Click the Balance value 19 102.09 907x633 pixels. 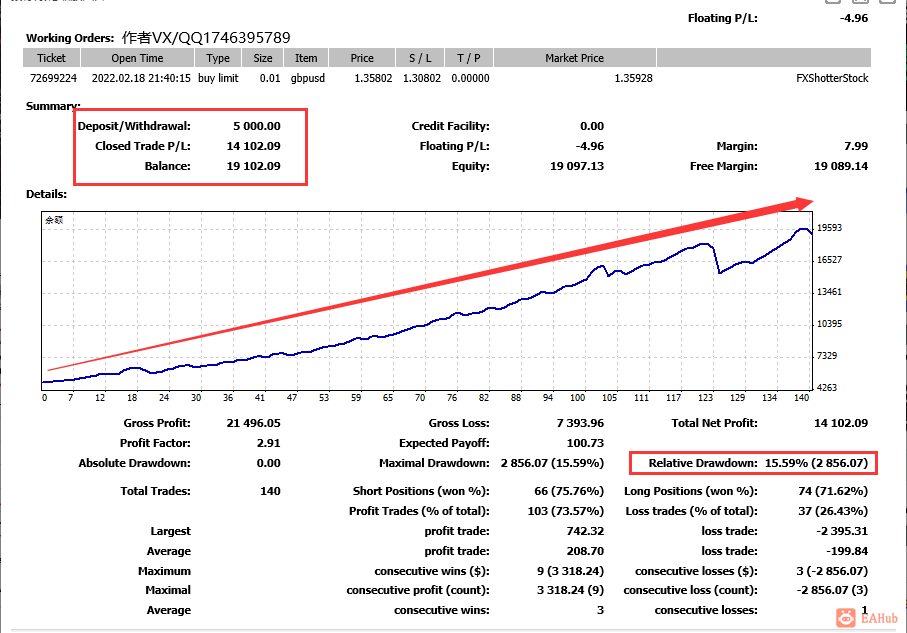click(253, 166)
